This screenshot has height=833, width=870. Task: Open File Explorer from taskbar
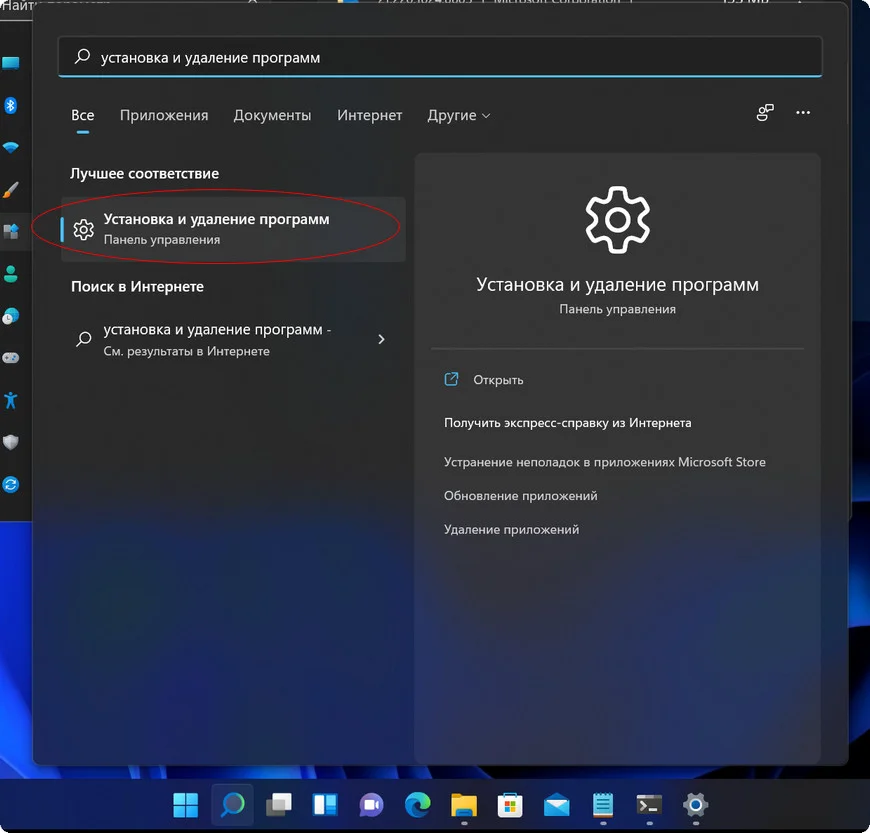coord(464,805)
